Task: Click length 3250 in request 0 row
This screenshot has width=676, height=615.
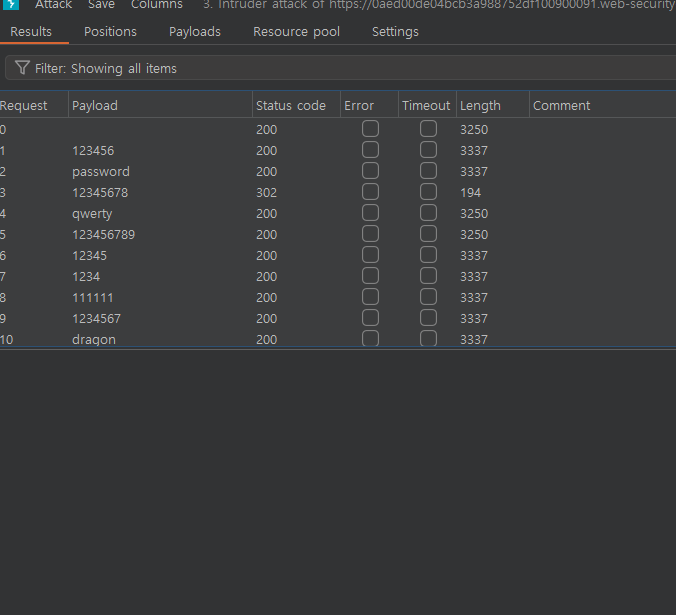Action: pyautogui.click(x=474, y=130)
